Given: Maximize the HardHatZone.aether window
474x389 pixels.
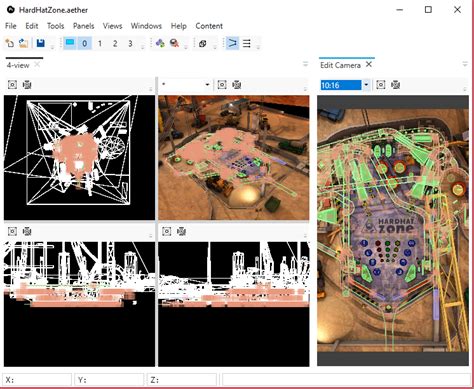Looking at the screenshot, I should (428, 10).
